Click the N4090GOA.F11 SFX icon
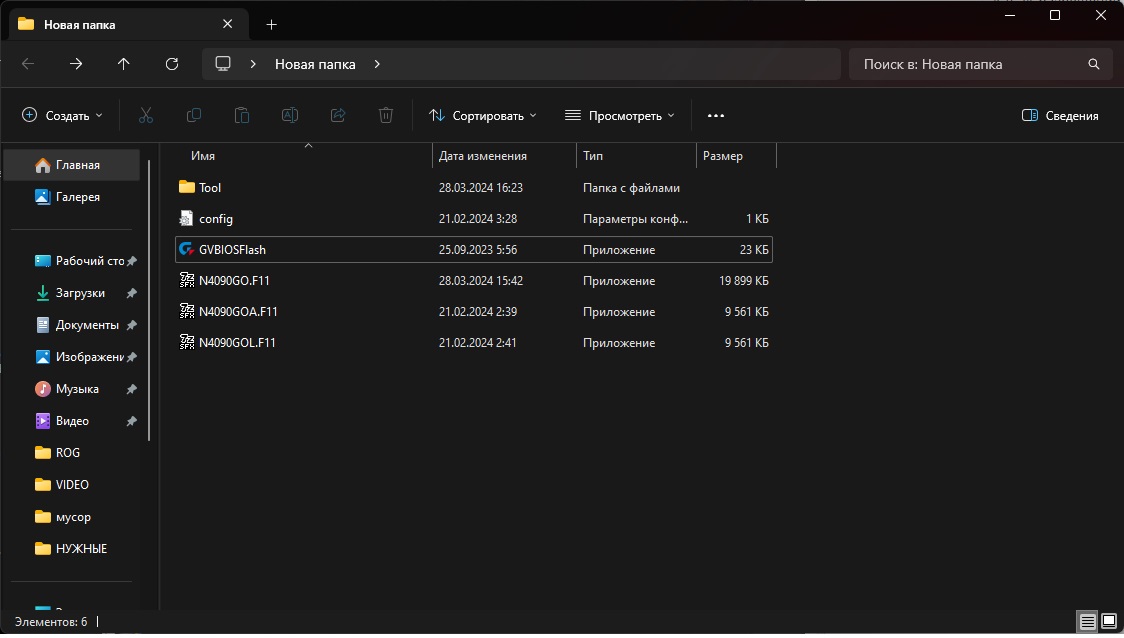The height and width of the screenshot is (638, 1124). (x=186, y=312)
